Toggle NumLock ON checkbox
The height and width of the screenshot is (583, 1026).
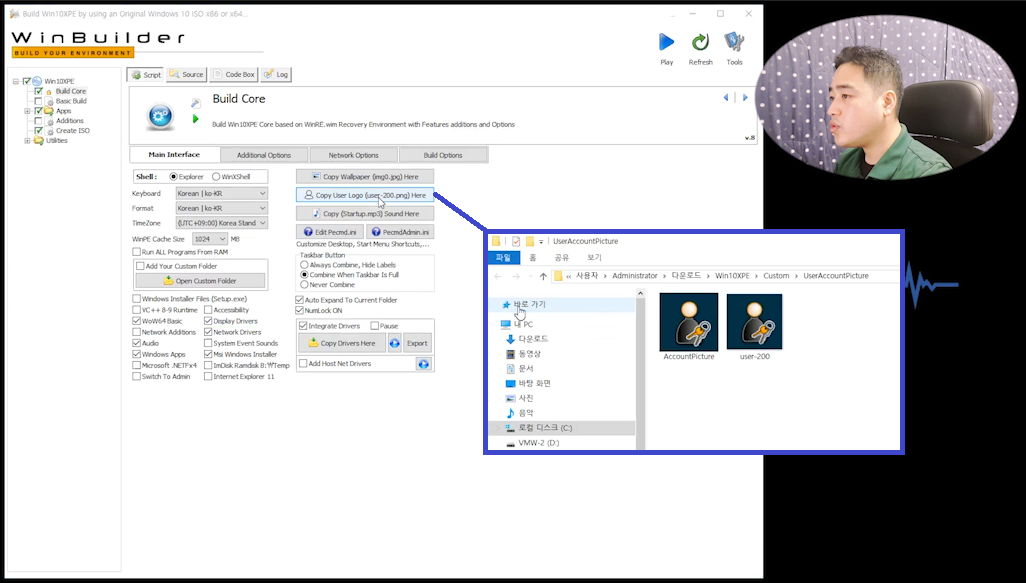[300, 311]
